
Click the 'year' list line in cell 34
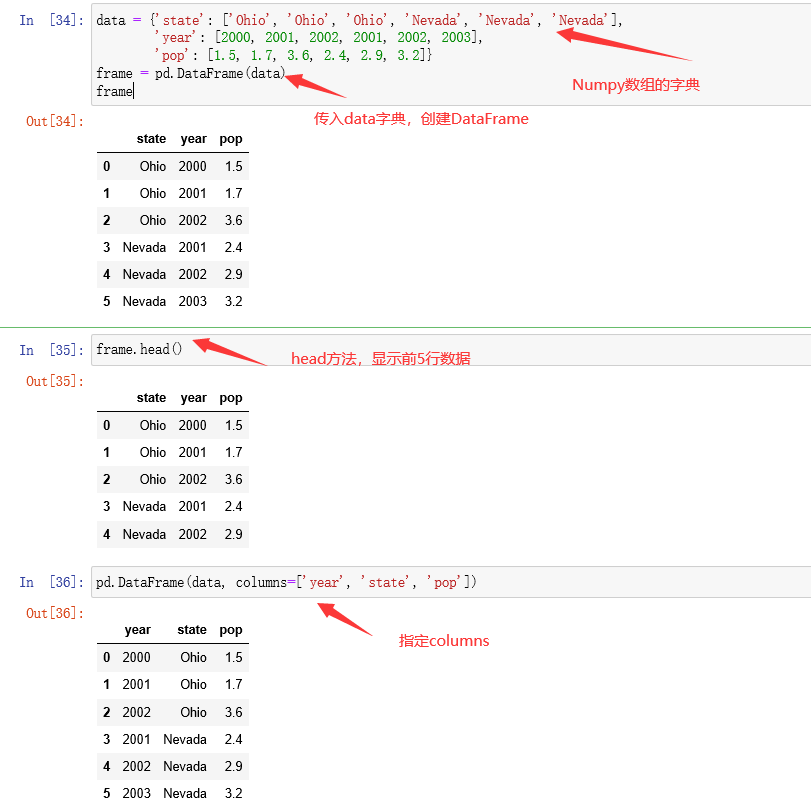(x=318, y=38)
